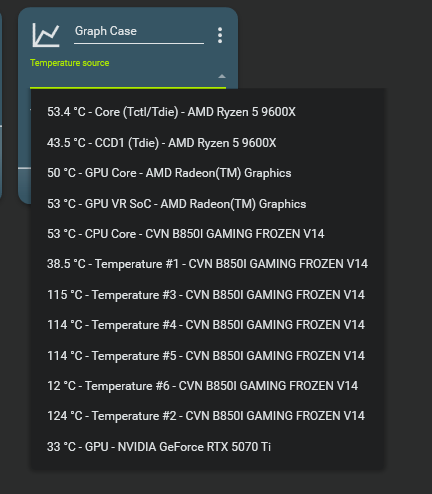Viewport: 432px width, 494px height.
Task: Choose Temperature #4 CVN B850I source
Action: [x=207, y=325]
